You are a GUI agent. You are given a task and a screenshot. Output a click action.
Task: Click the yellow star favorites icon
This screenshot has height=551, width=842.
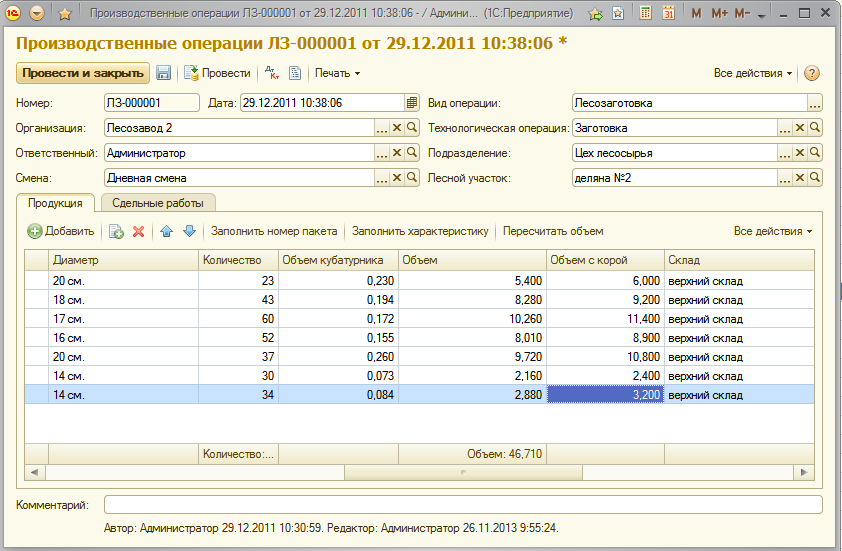(x=65, y=13)
